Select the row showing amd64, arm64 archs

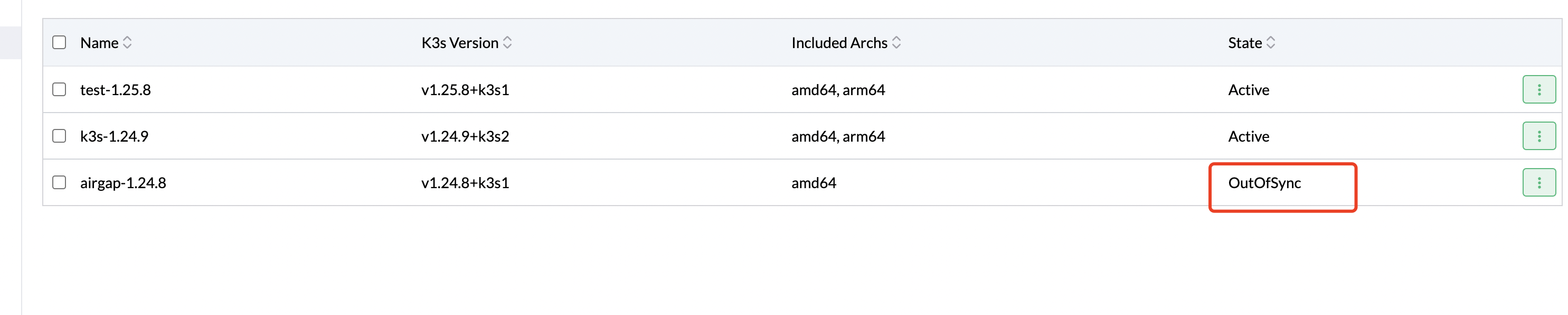pos(837,89)
